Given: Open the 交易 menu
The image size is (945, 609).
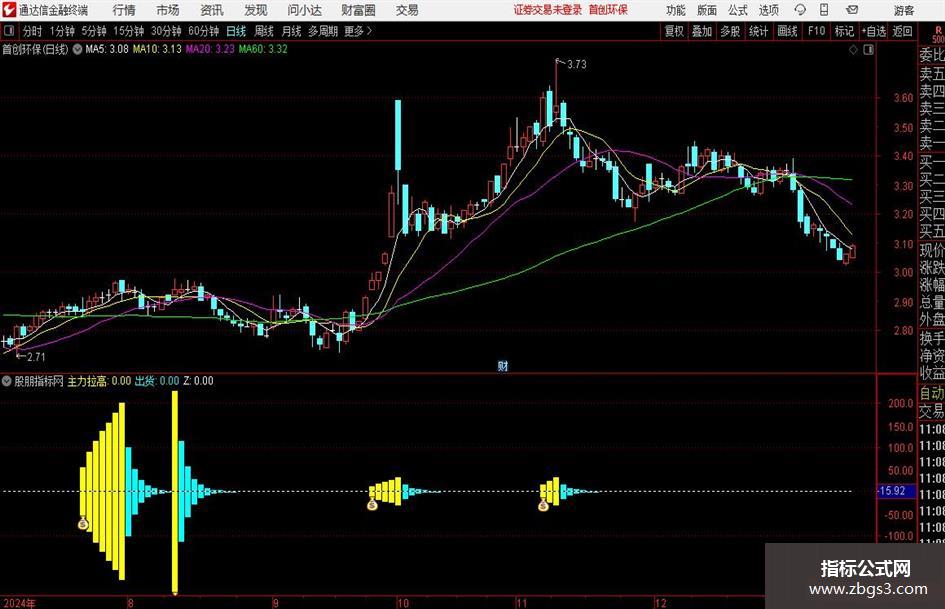Looking at the screenshot, I should pos(407,10).
